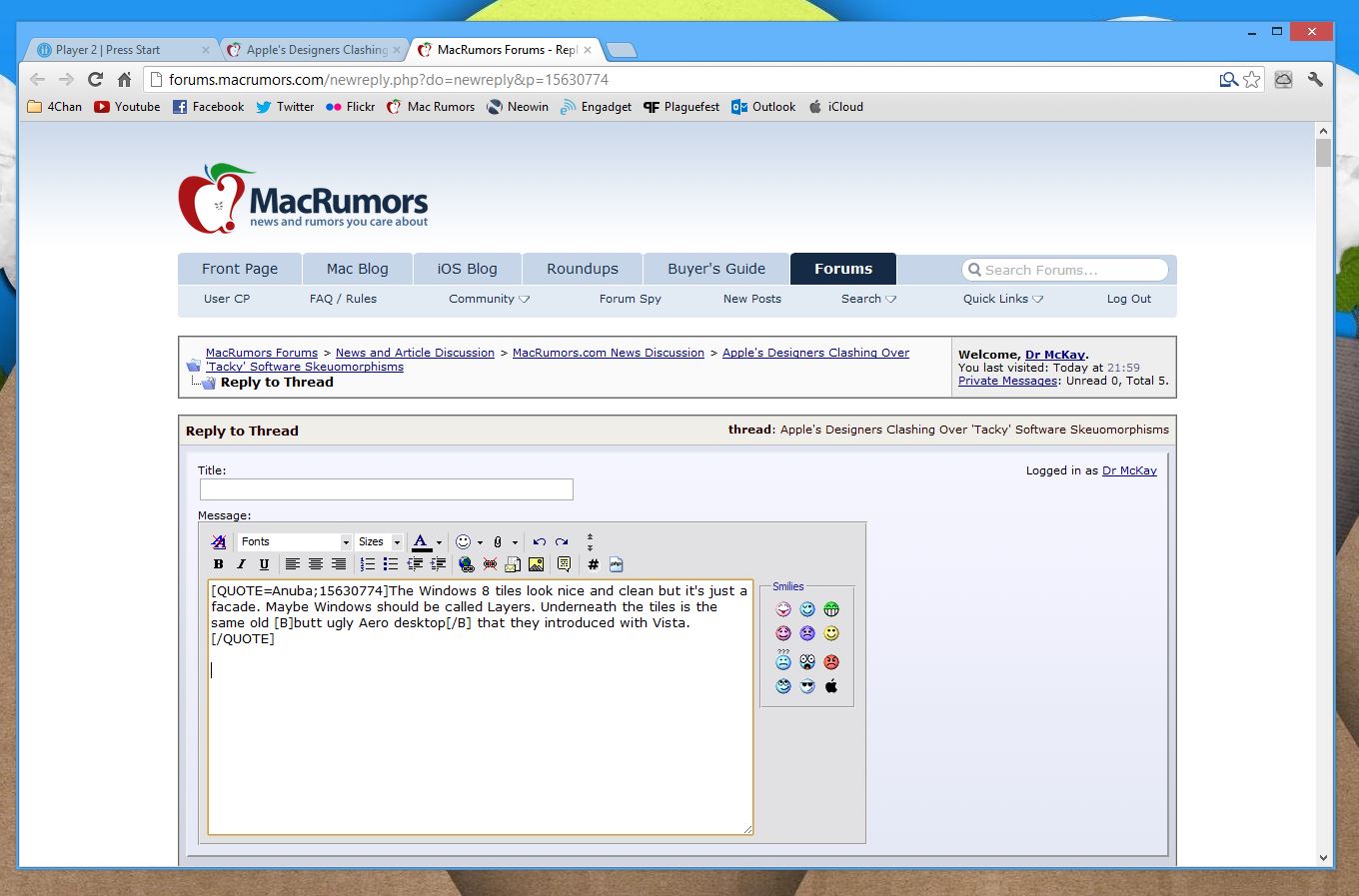Insert the red angry smiley
The width and height of the screenshot is (1359, 896).
[831, 662]
